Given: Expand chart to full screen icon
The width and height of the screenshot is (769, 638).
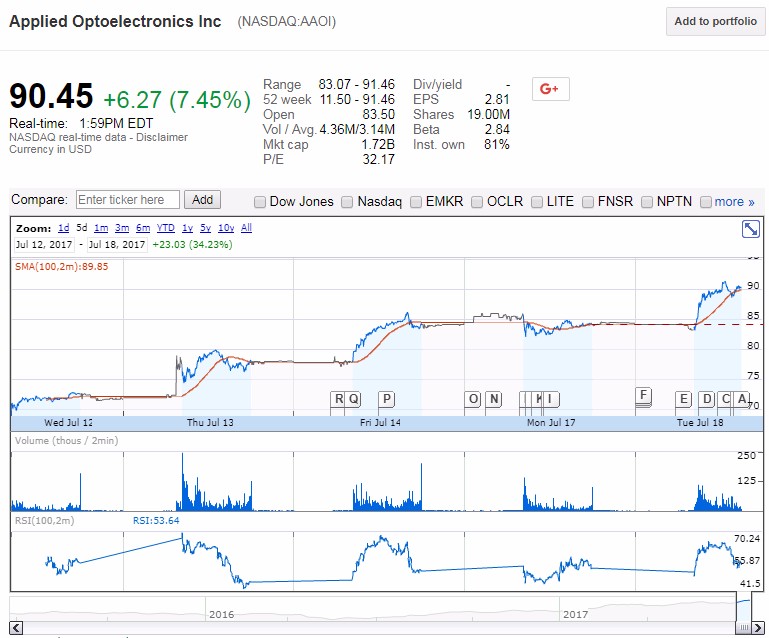Looking at the screenshot, I should pyautogui.click(x=750, y=229).
